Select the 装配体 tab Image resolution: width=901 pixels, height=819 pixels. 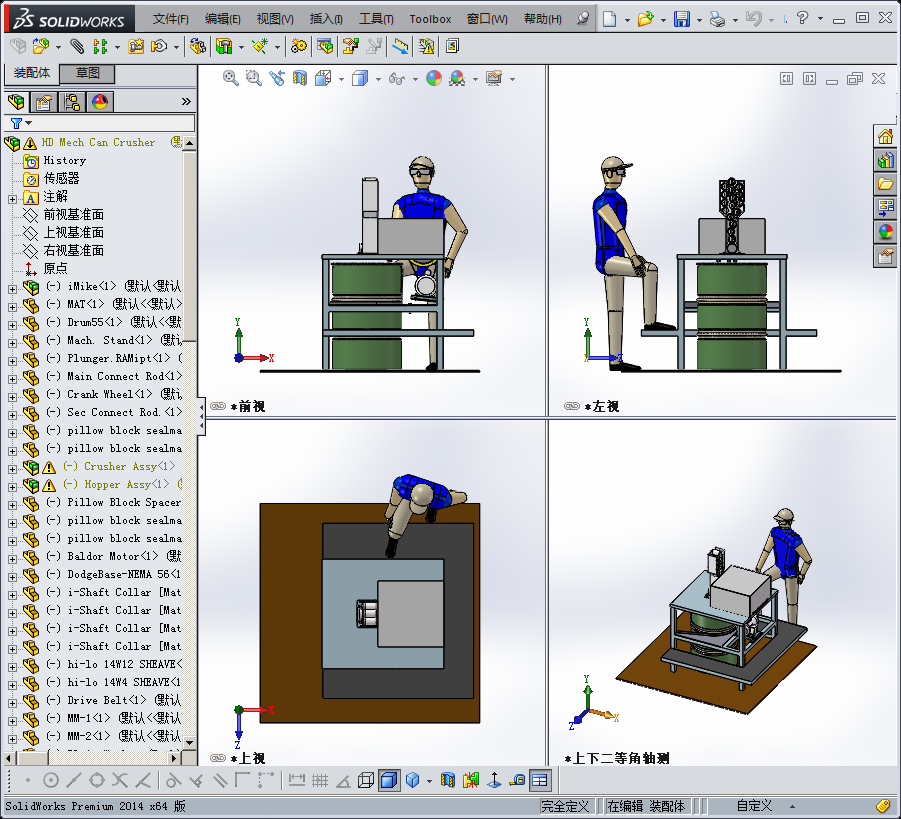[x=32, y=73]
